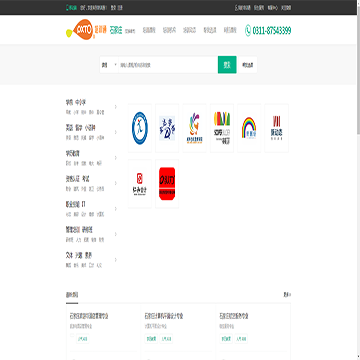Screen dimensions: 360x360
Task: Click into the search keyword input field
Action: tap(168, 65)
